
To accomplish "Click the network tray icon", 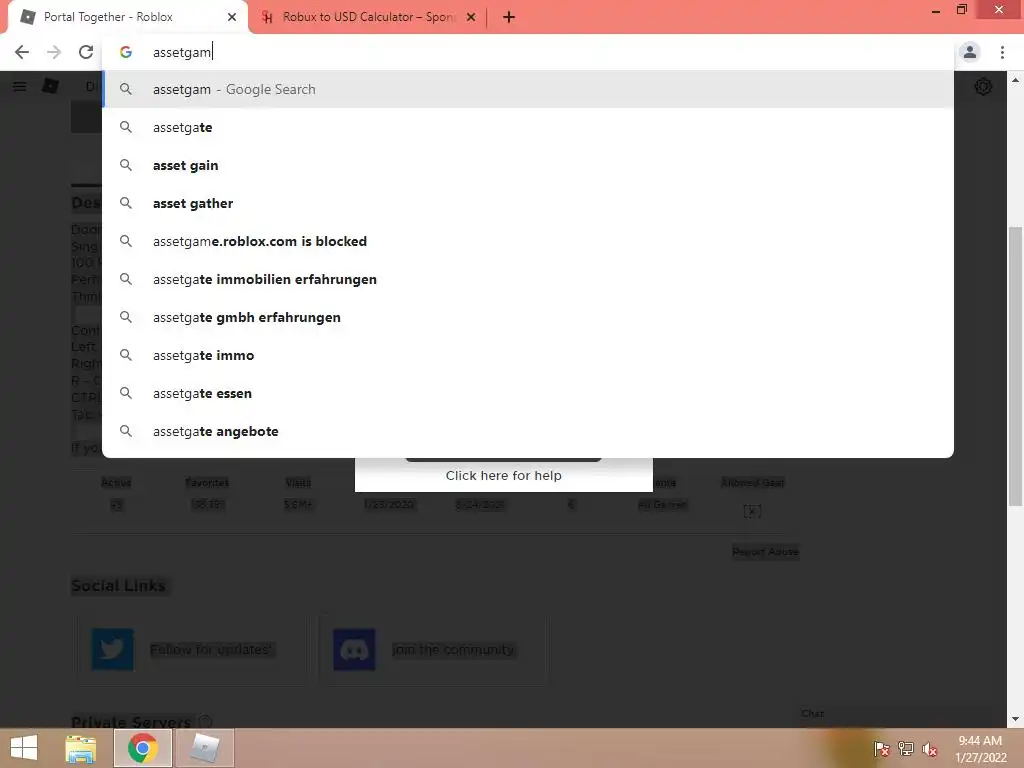I will 906,749.
